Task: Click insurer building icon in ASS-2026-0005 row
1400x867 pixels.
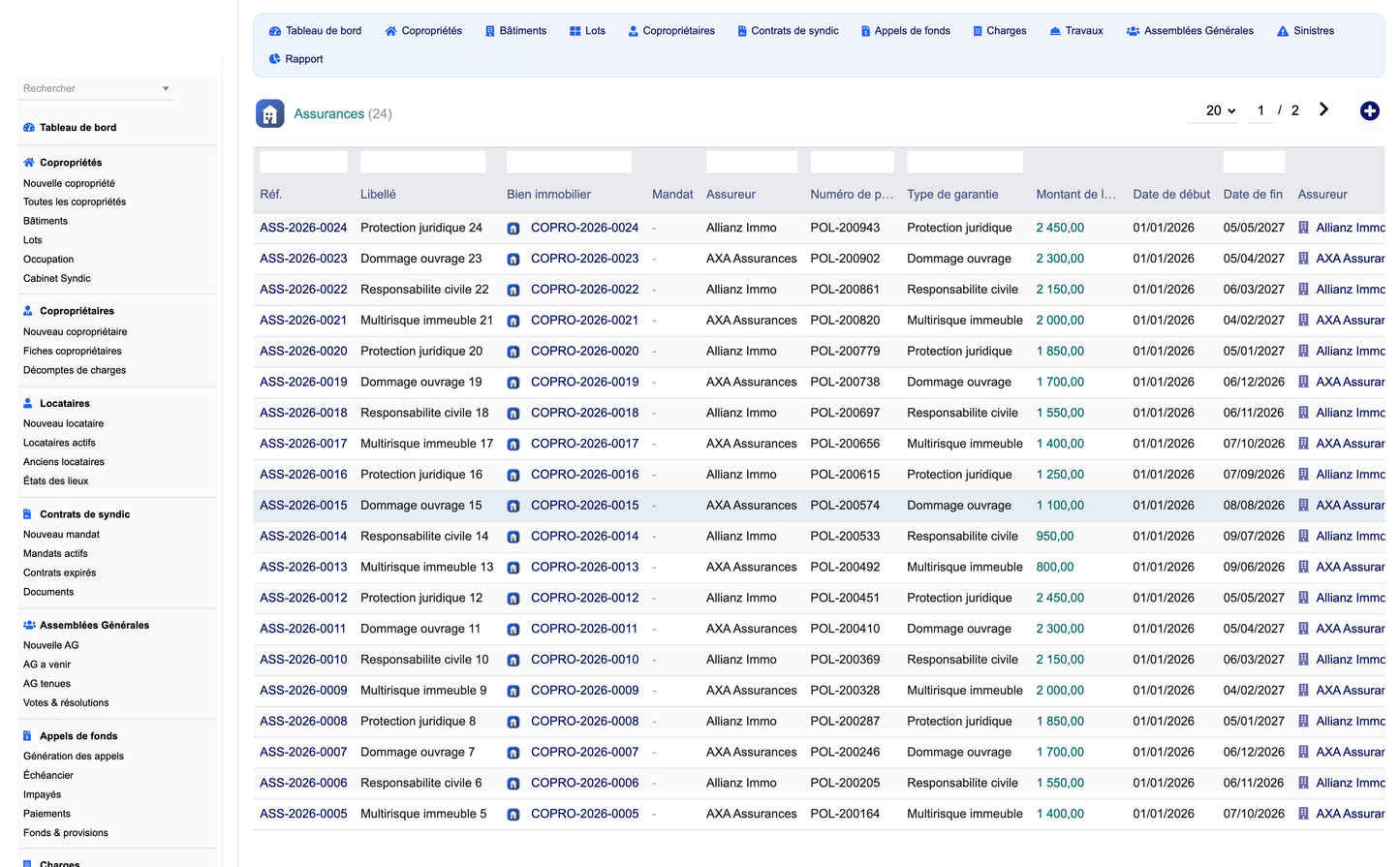Action: [1304, 814]
